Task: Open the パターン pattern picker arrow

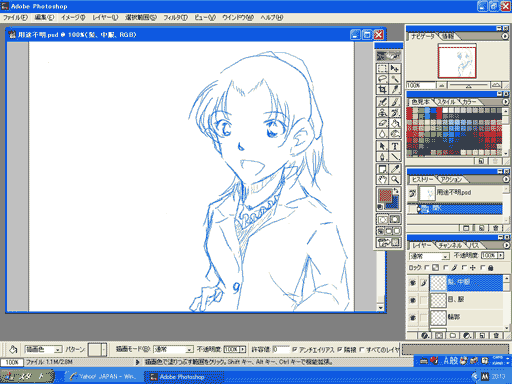Action: point(104,350)
